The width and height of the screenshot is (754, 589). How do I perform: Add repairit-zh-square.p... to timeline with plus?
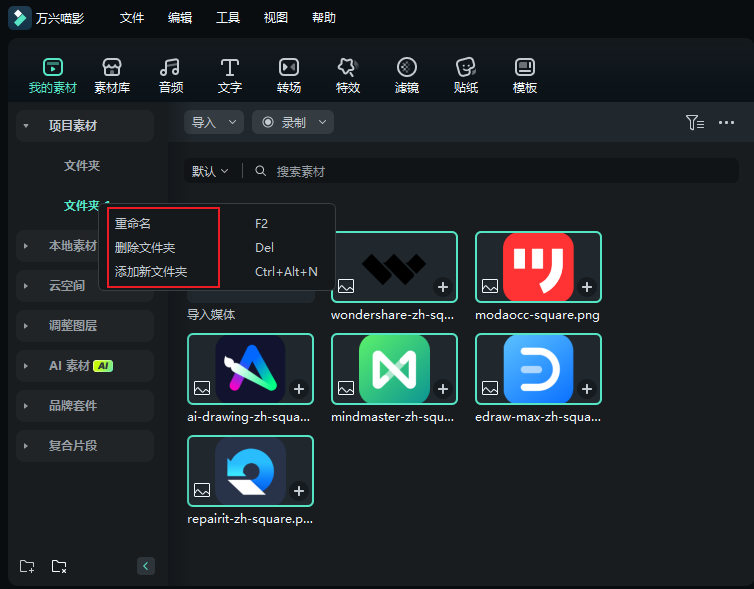click(x=299, y=491)
